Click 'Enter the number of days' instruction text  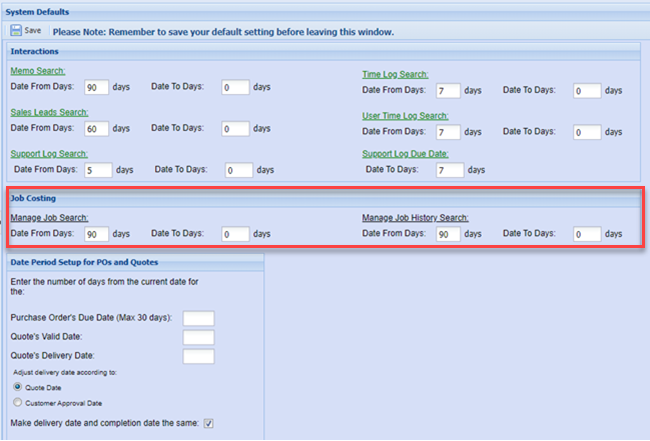coord(104,286)
